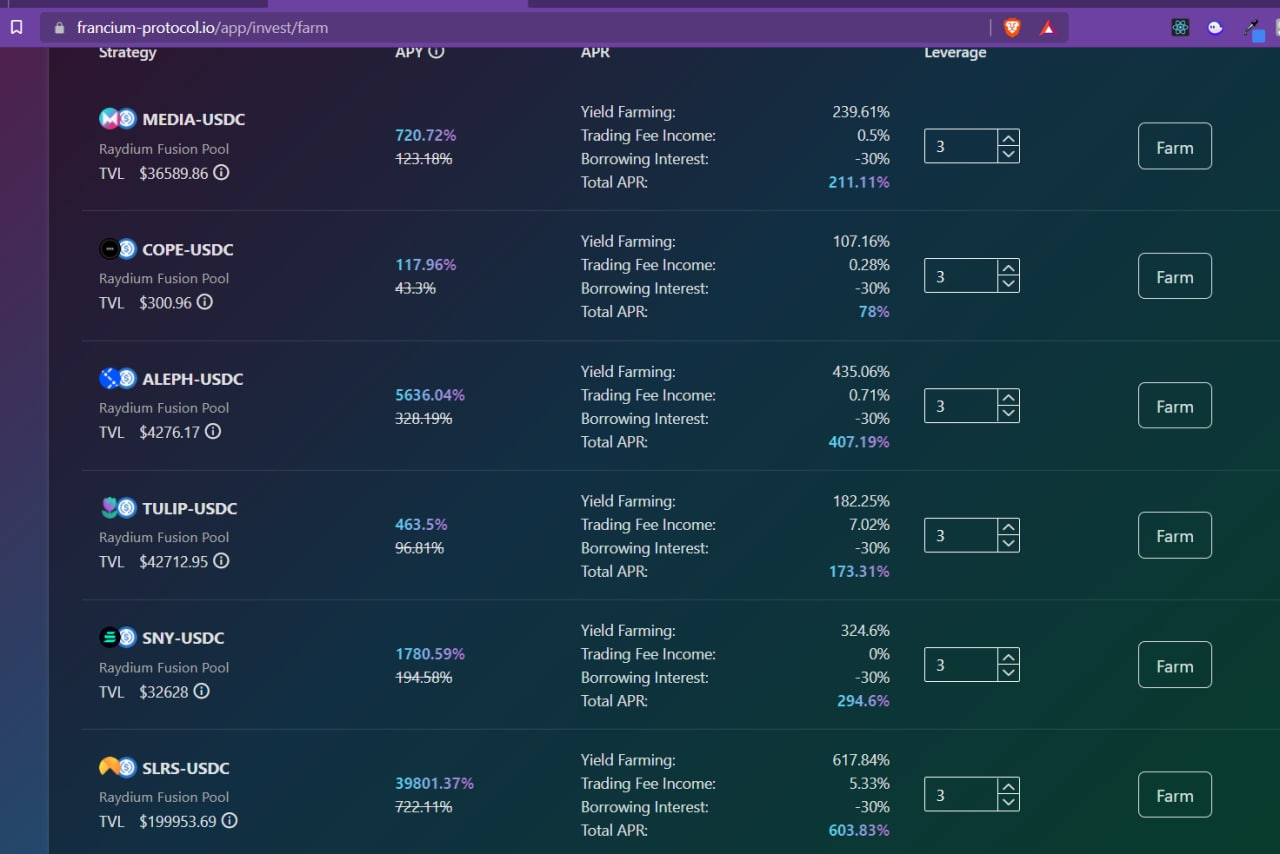Increase leverage for TULIP-USDC with the up arrow
This screenshot has width=1280, height=854.
tap(1008, 527)
